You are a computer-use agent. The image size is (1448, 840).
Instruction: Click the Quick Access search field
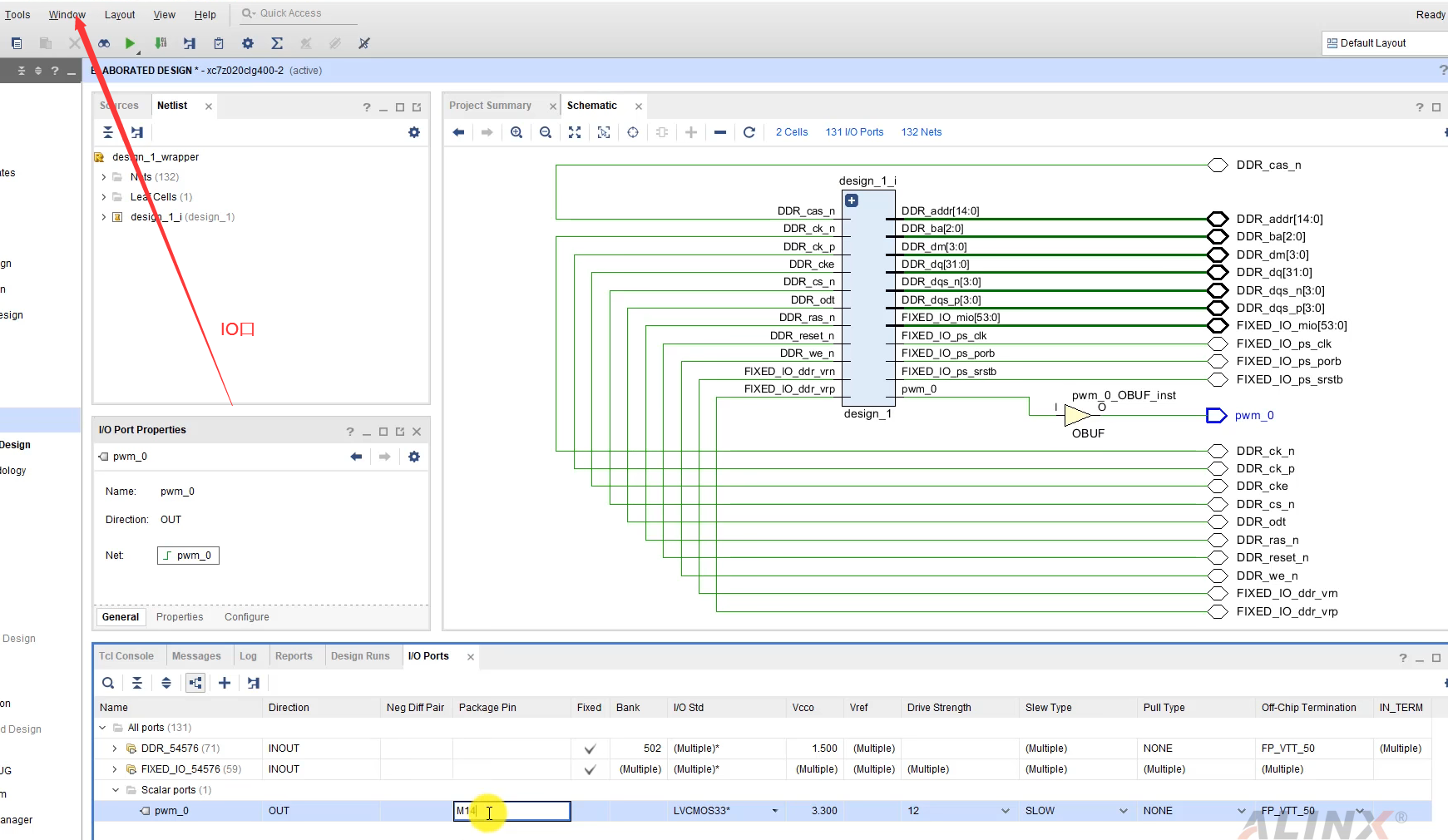(298, 13)
